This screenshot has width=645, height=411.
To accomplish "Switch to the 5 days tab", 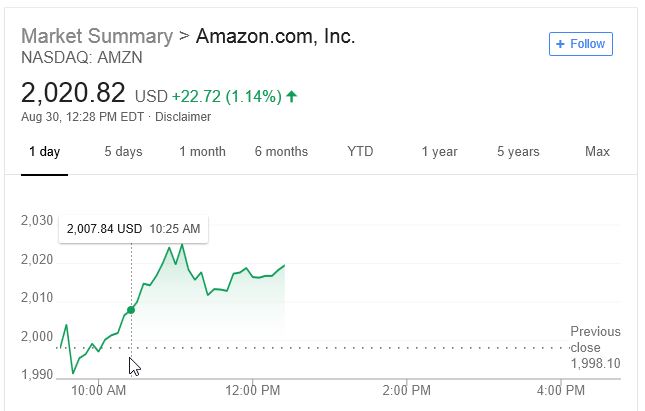I will (x=123, y=152).
